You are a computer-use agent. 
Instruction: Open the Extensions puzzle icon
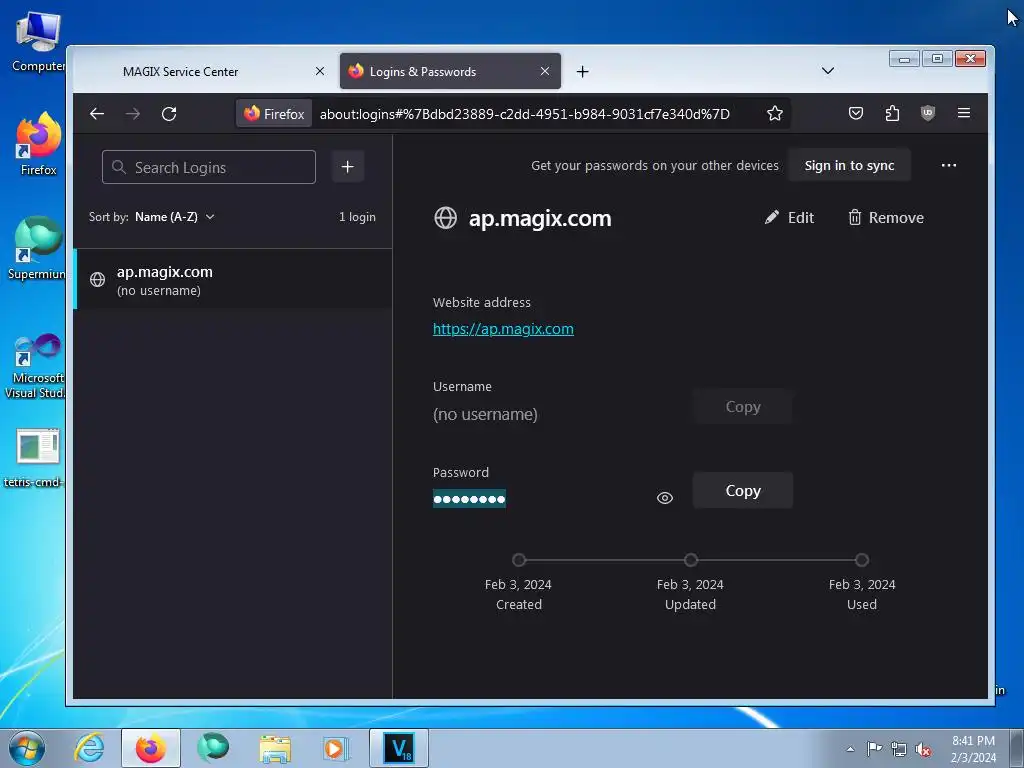(x=892, y=114)
